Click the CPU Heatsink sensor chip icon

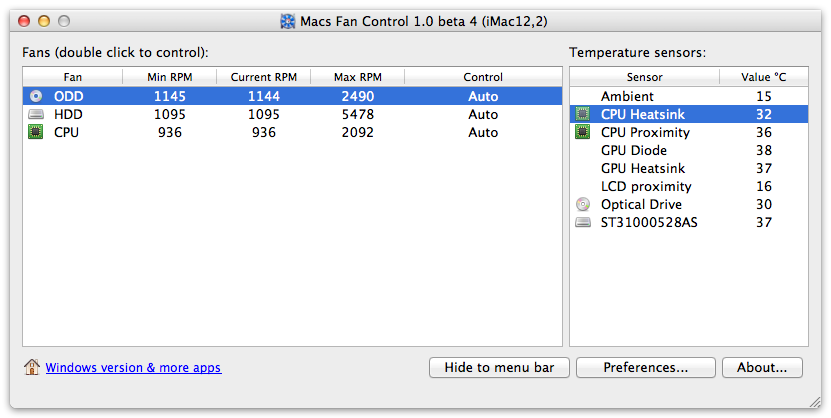tap(583, 115)
